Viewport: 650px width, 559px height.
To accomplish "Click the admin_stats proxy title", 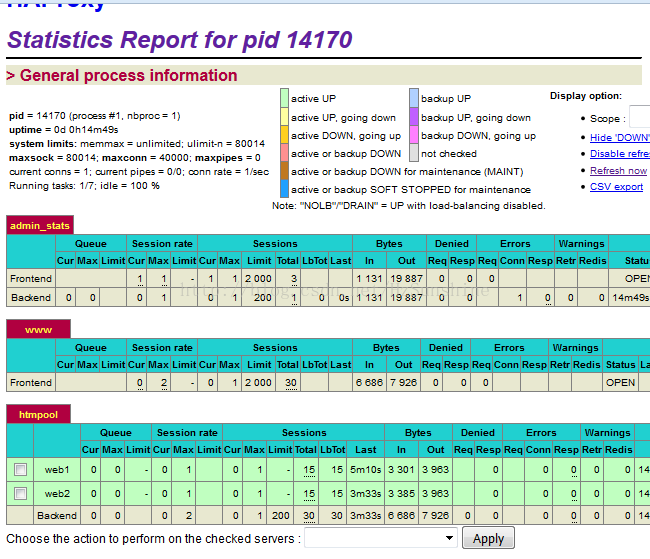I will [40, 226].
